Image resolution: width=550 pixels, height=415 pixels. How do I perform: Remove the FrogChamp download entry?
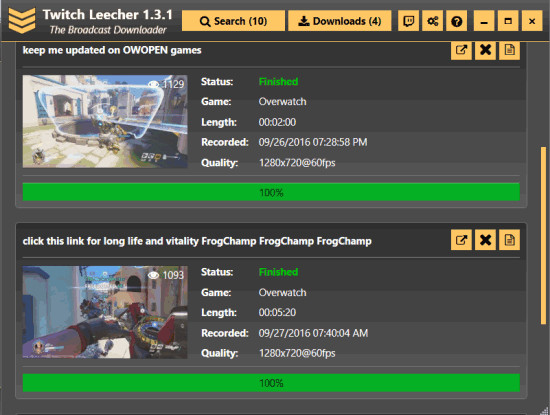[x=485, y=240]
